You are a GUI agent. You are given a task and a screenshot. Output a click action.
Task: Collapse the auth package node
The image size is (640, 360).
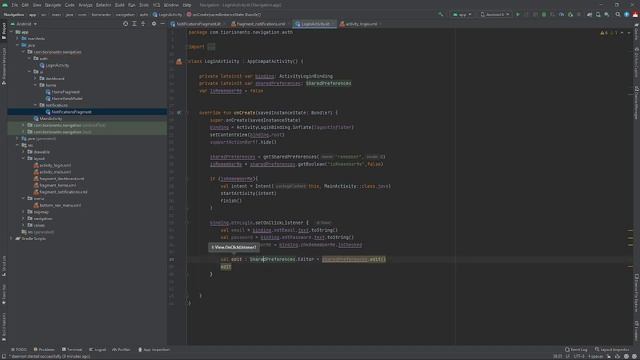pyautogui.click(x=29, y=58)
